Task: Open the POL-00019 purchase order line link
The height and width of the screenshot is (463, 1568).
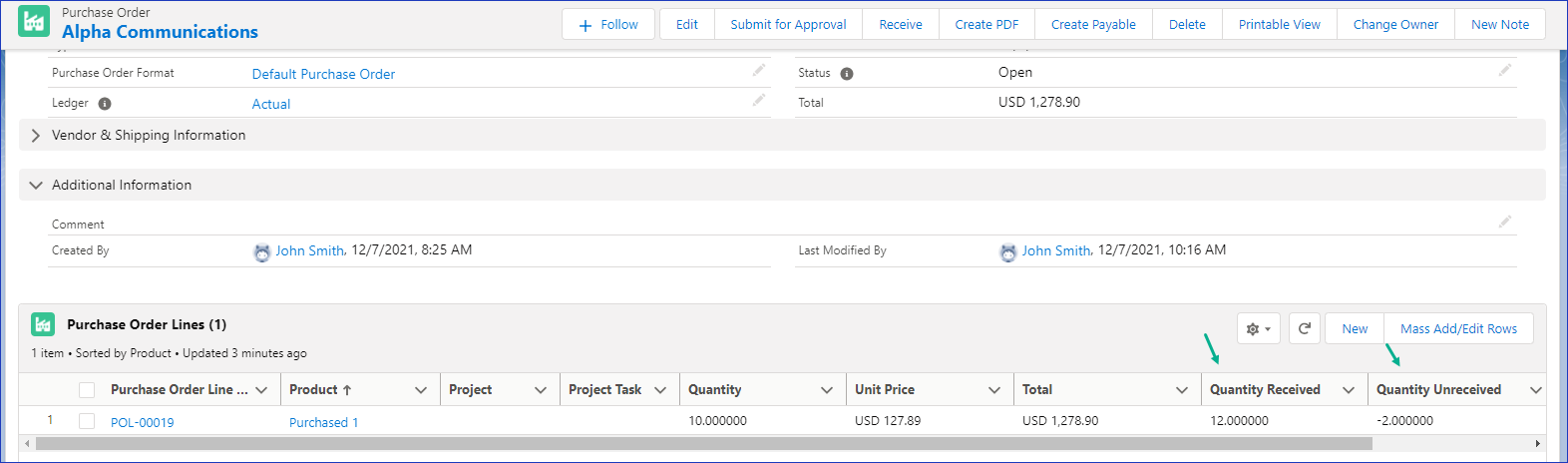Action: (142, 422)
